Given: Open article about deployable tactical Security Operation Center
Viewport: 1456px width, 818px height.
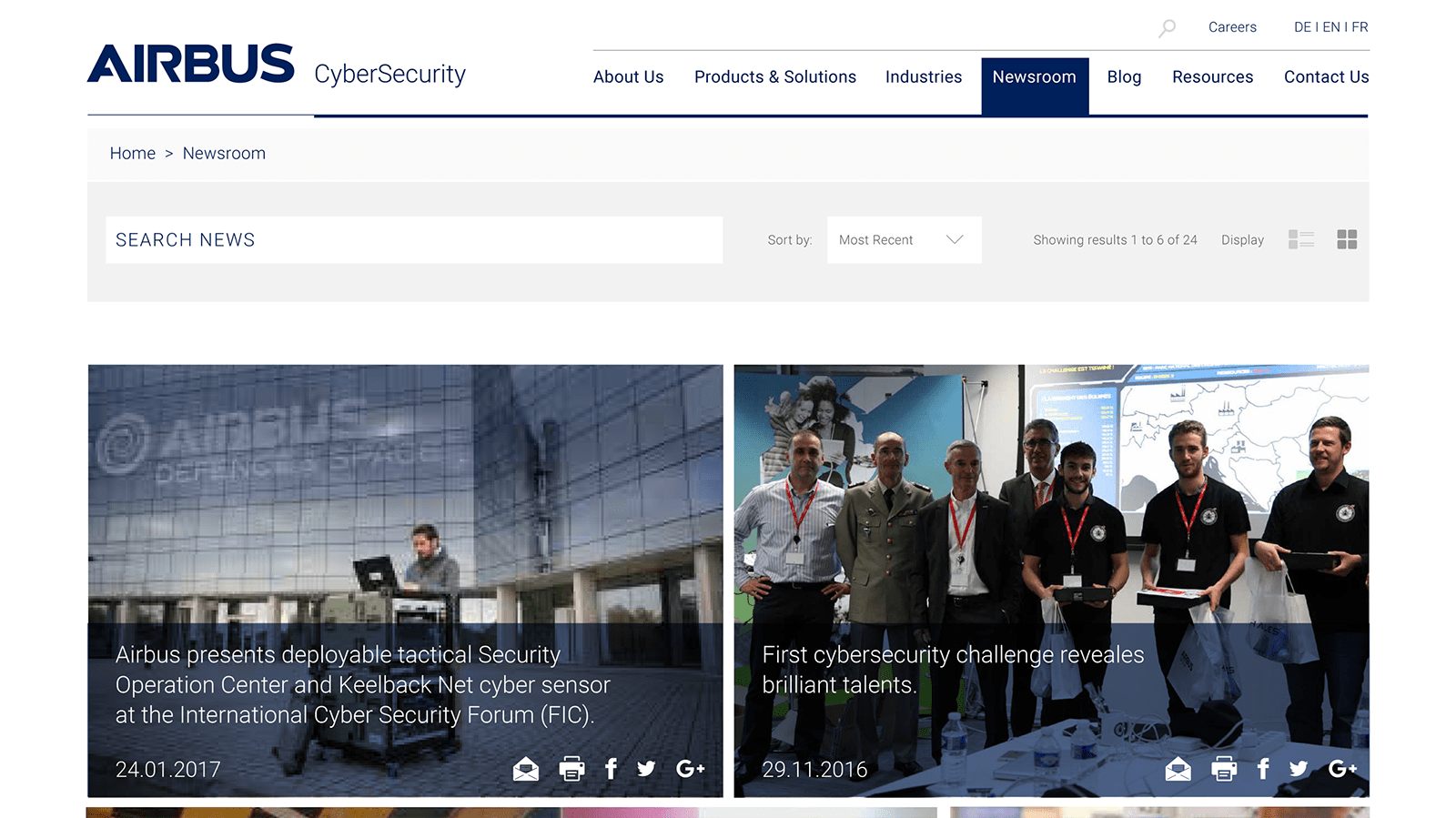Looking at the screenshot, I should (x=363, y=685).
